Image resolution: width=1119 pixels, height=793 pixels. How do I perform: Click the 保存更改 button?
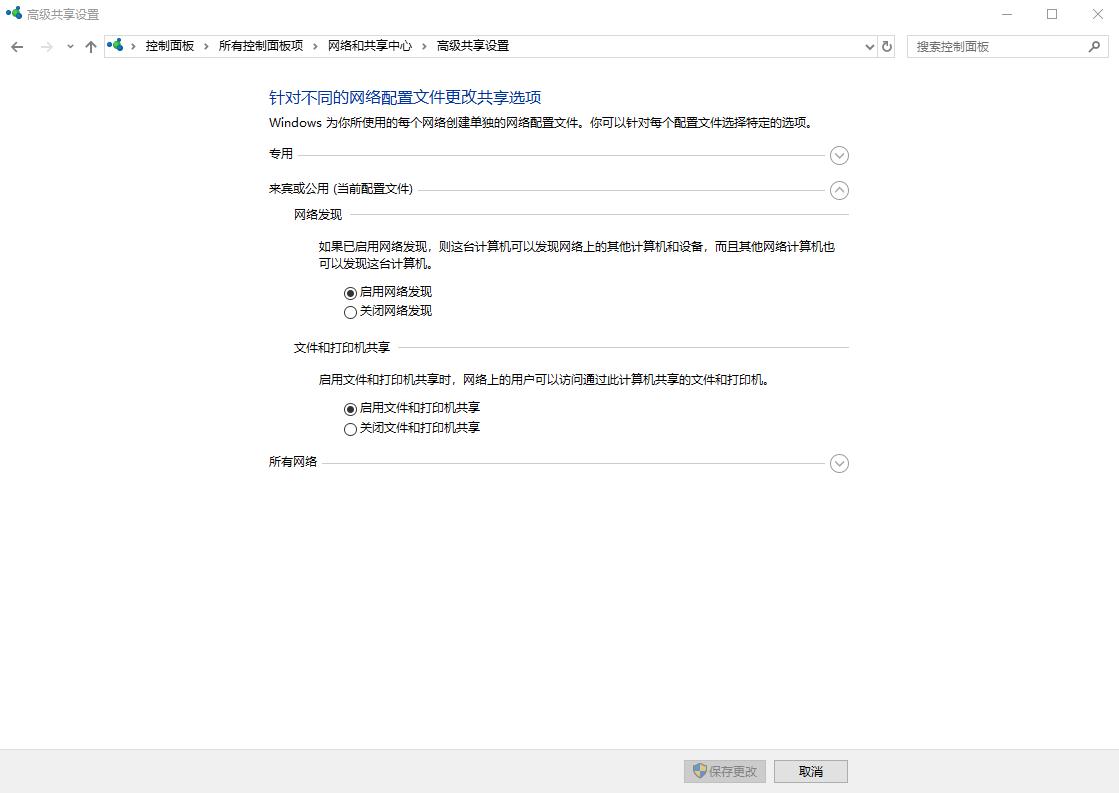725,771
